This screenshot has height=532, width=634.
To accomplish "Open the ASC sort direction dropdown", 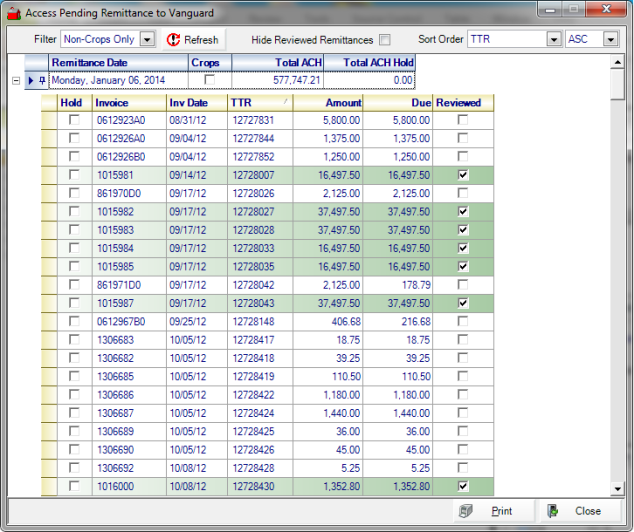I will (609, 40).
